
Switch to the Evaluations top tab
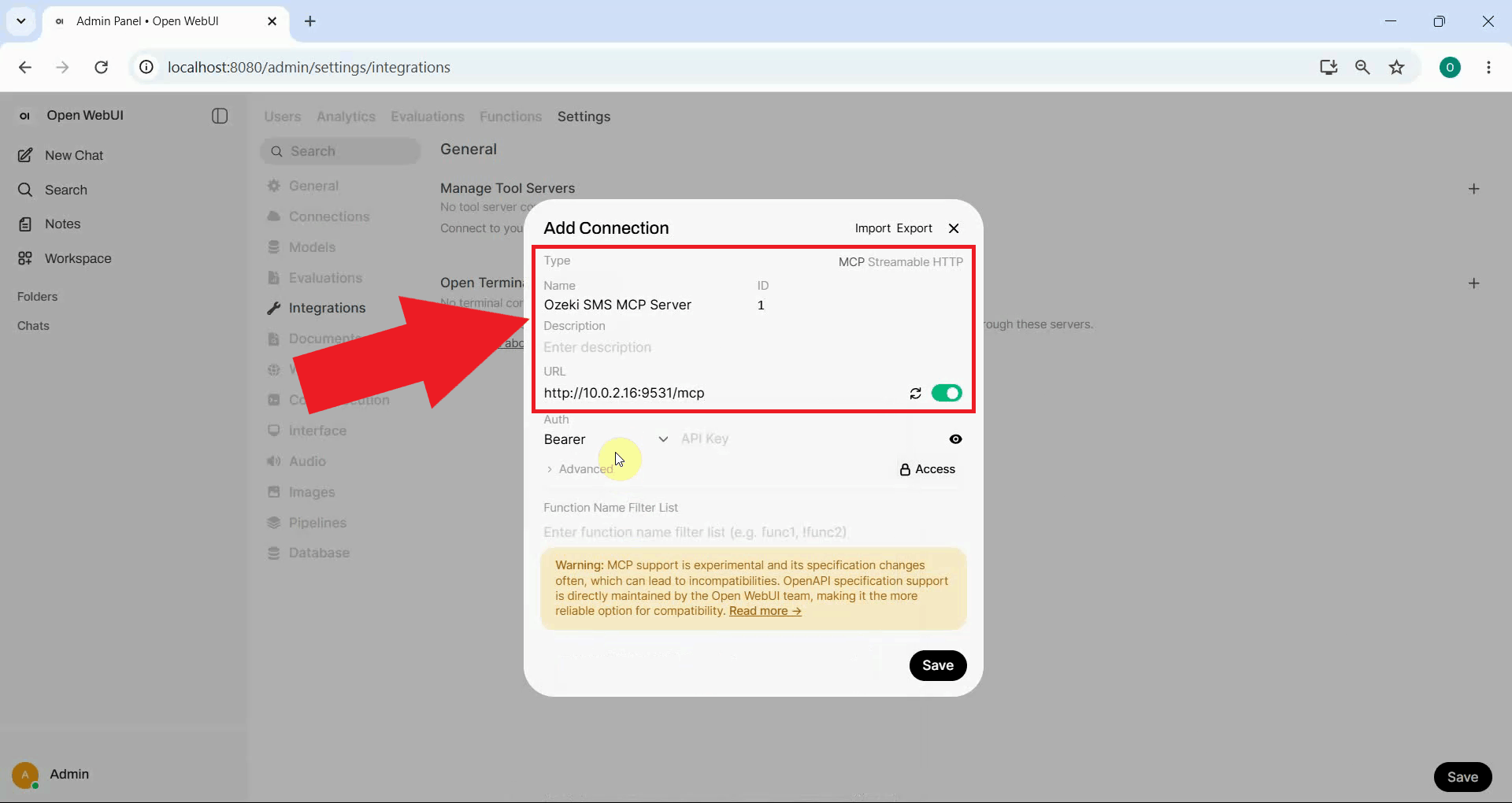pyautogui.click(x=428, y=117)
